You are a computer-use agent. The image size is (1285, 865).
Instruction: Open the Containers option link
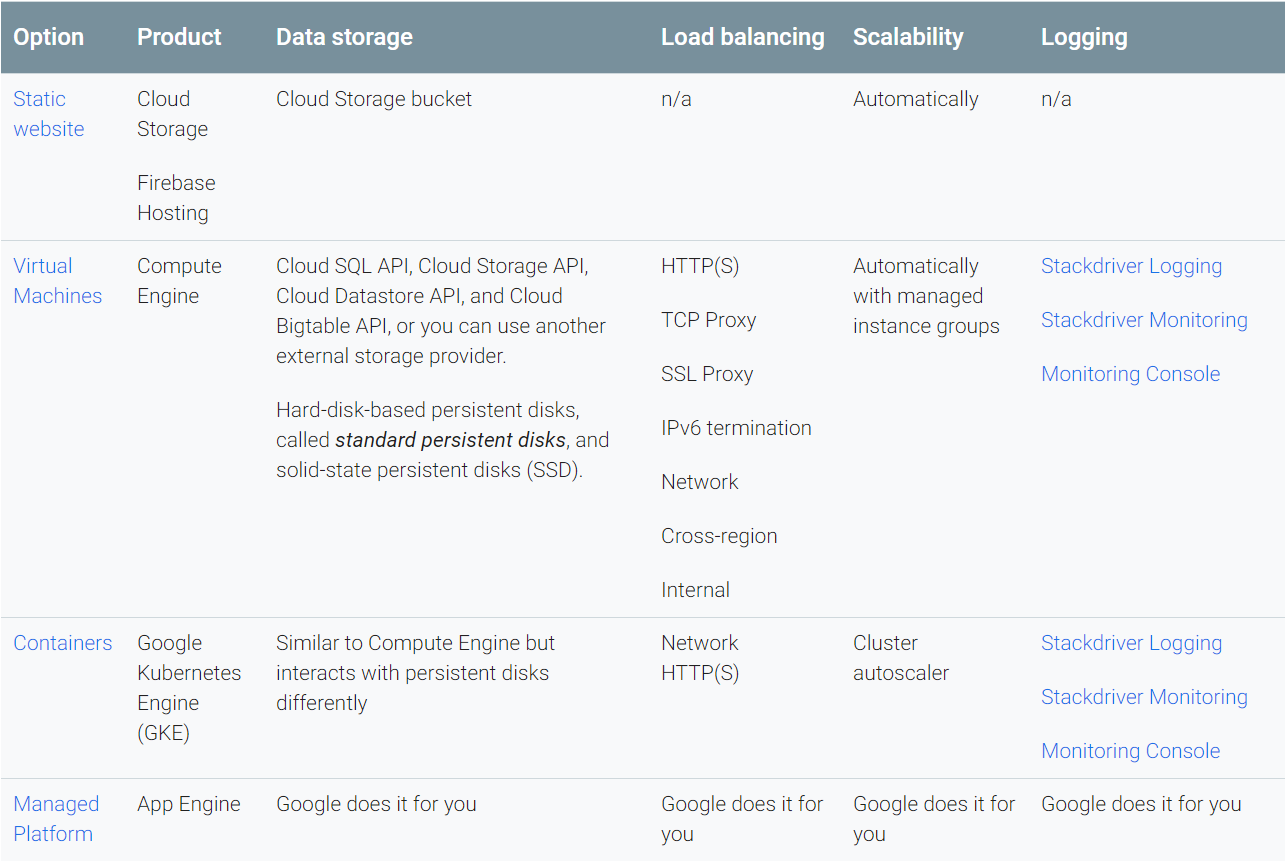pos(62,643)
